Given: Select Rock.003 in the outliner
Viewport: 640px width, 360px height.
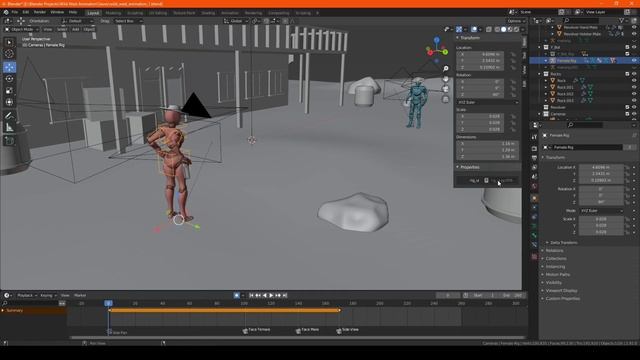Looking at the screenshot, I should (565, 100).
